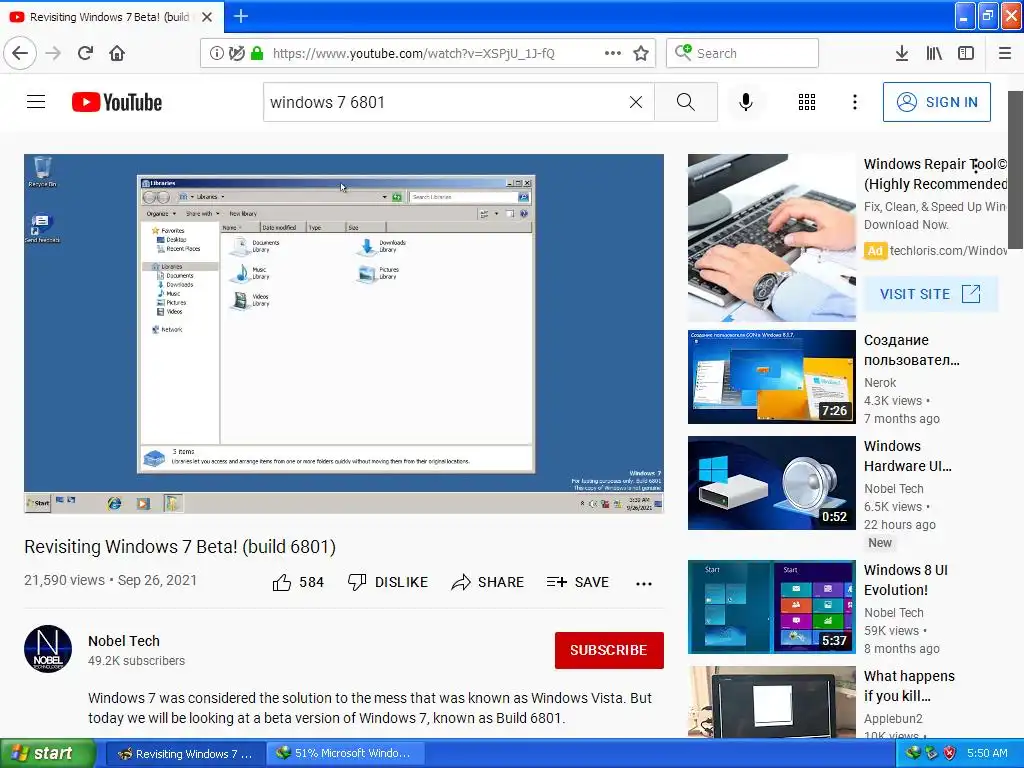The height and width of the screenshot is (768, 1024).
Task: Click the green padlock security icon
Action: 257,54
